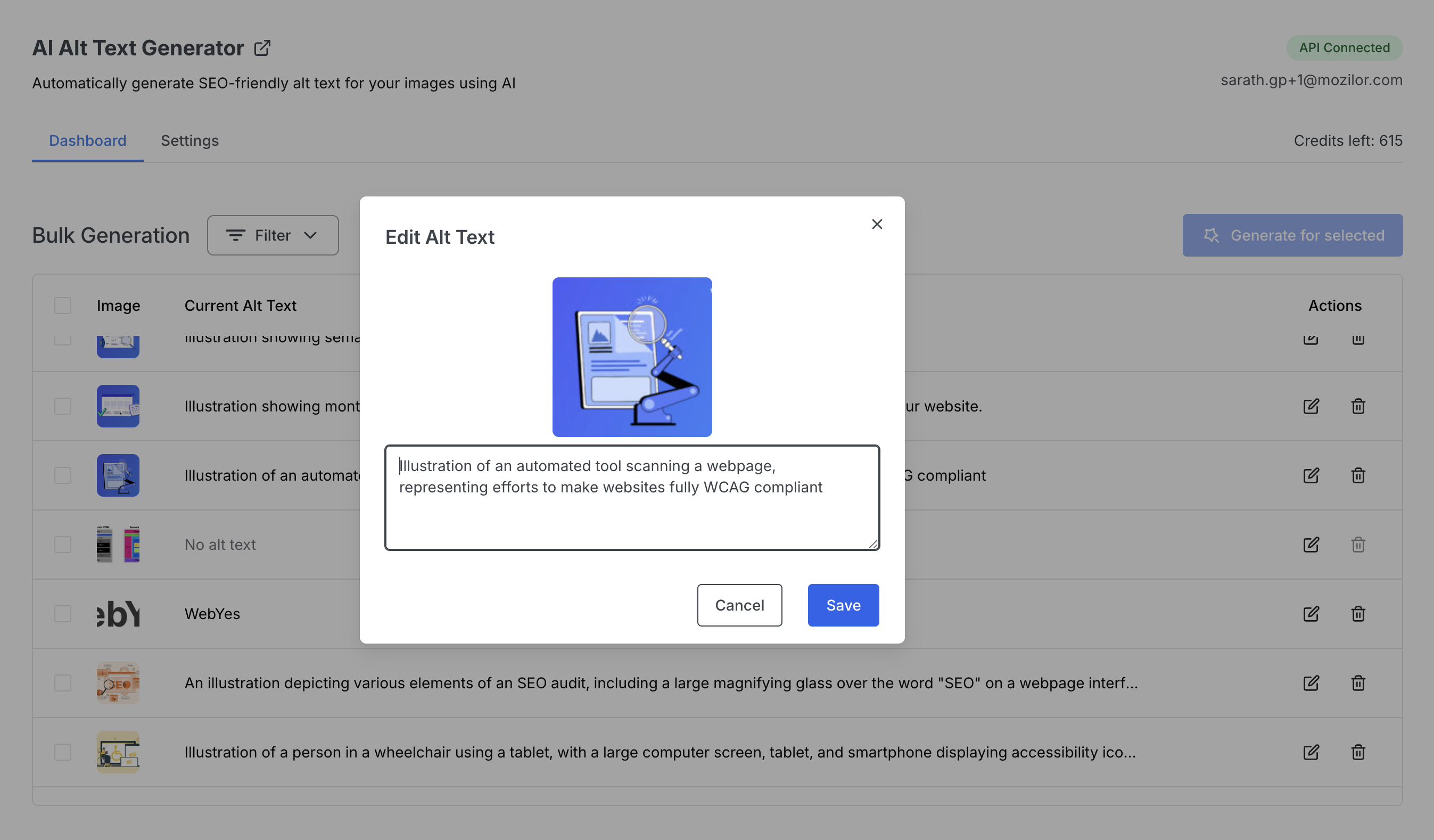
Task: Open external link icon beside AI Alt Text Generator
Action: 262,48
